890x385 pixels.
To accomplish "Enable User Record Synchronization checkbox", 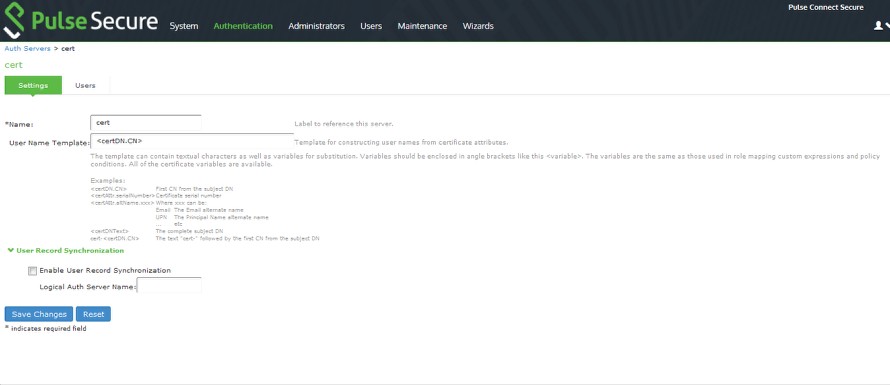I will point(32,271).
